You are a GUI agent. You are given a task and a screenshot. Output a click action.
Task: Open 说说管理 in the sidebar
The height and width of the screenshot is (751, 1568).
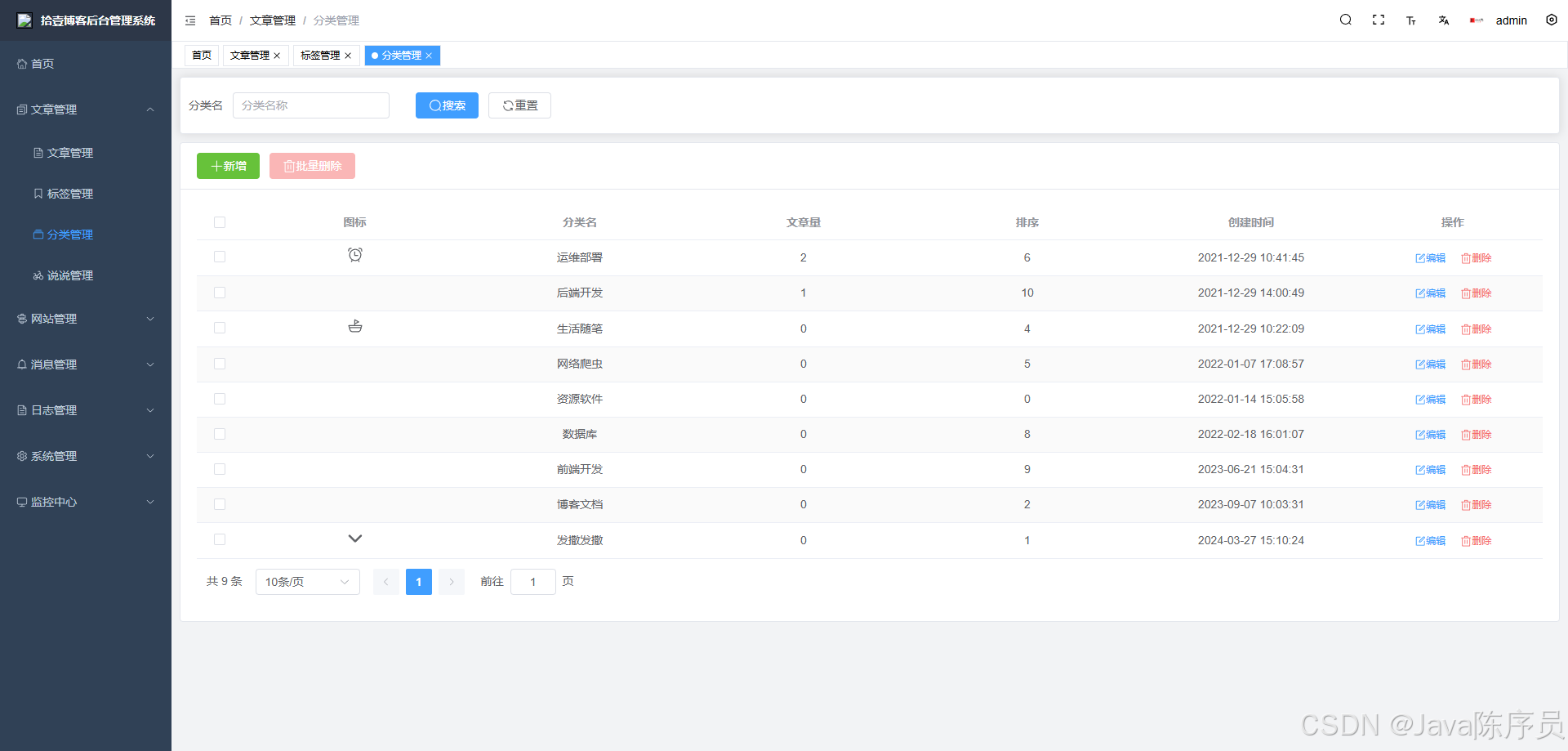pos(86,275)
